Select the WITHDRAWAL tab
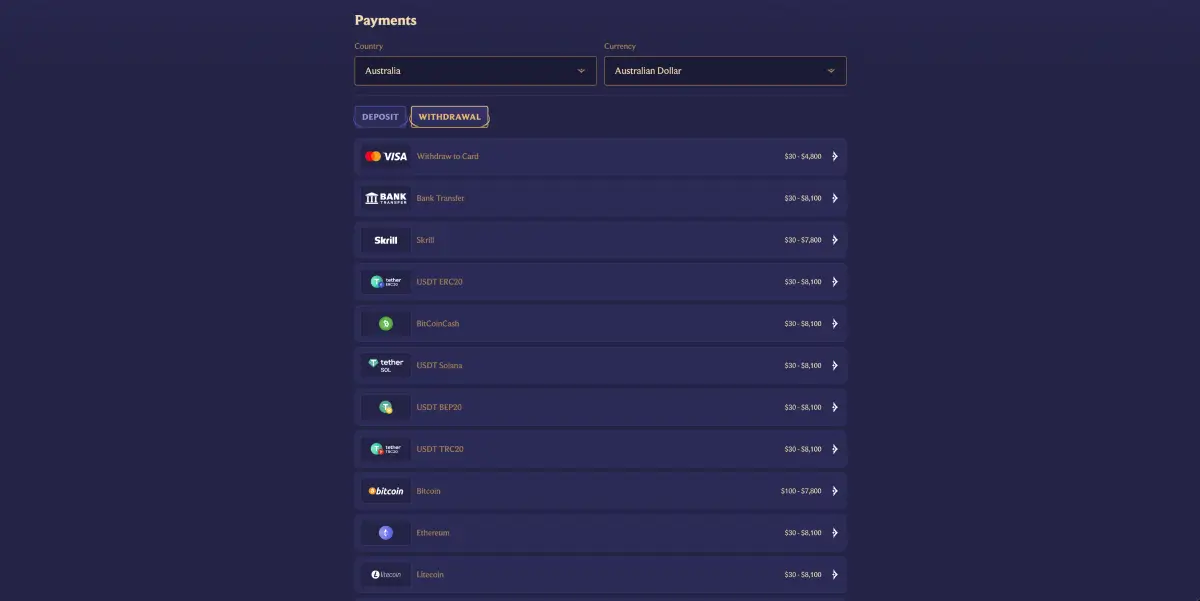This screenshot has height=601, width=1200. [x=449, y=116]
